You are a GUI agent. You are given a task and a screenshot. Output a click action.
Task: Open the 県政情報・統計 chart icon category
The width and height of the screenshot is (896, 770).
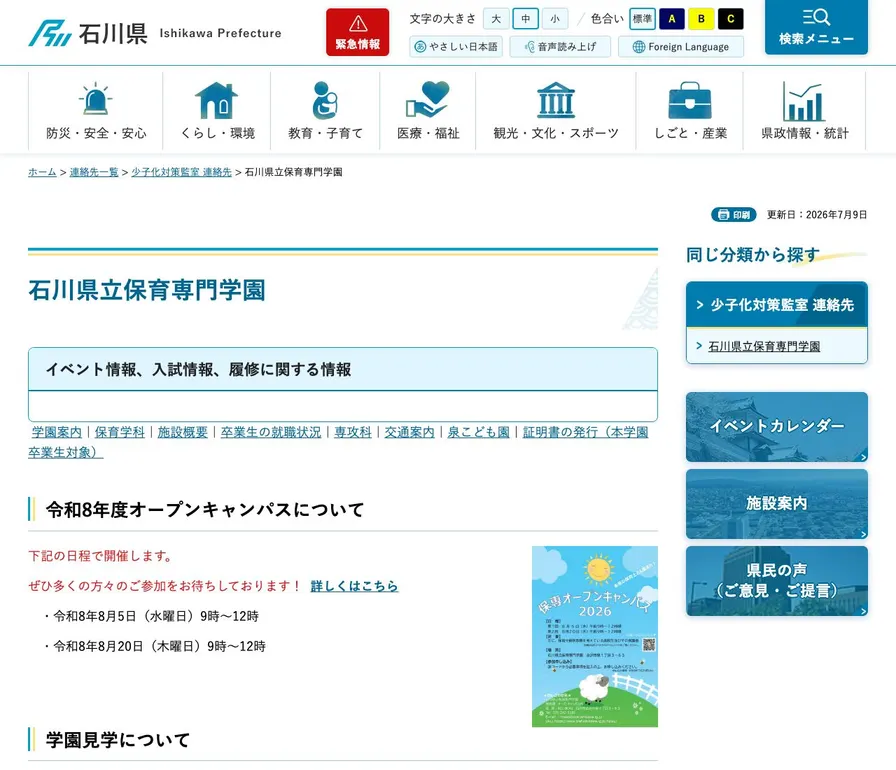click(x=805, y=111)
